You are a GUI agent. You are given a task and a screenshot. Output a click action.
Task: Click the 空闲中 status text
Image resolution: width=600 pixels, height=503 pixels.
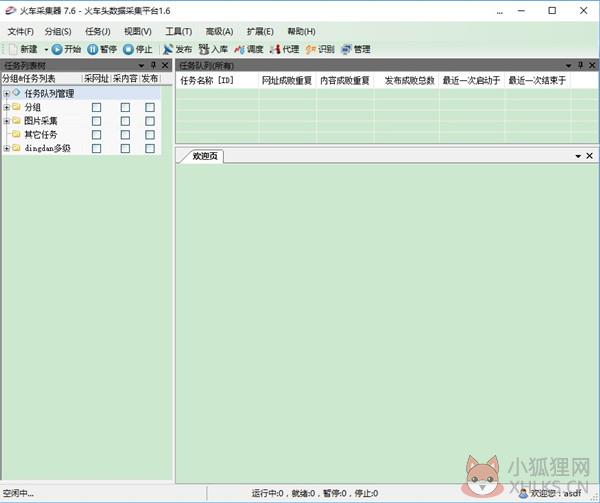point(18,493)
